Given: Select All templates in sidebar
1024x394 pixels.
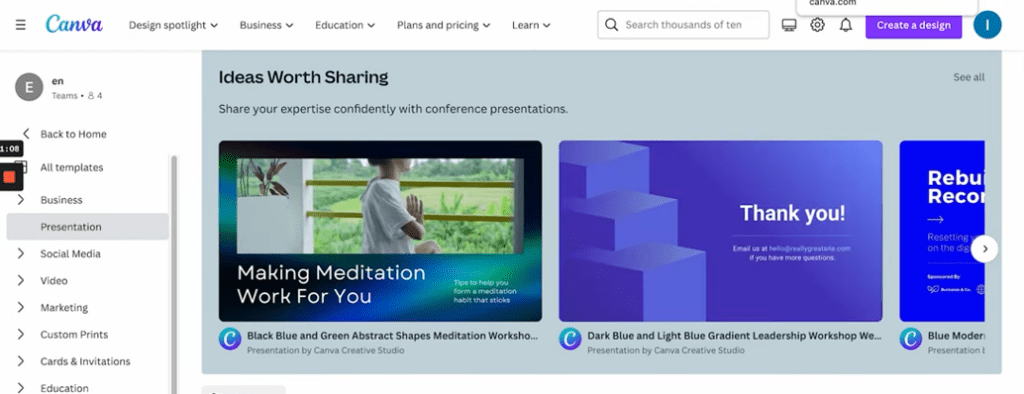Looking at the screenshot, I should pyautogui.click(x=72, y=167).
